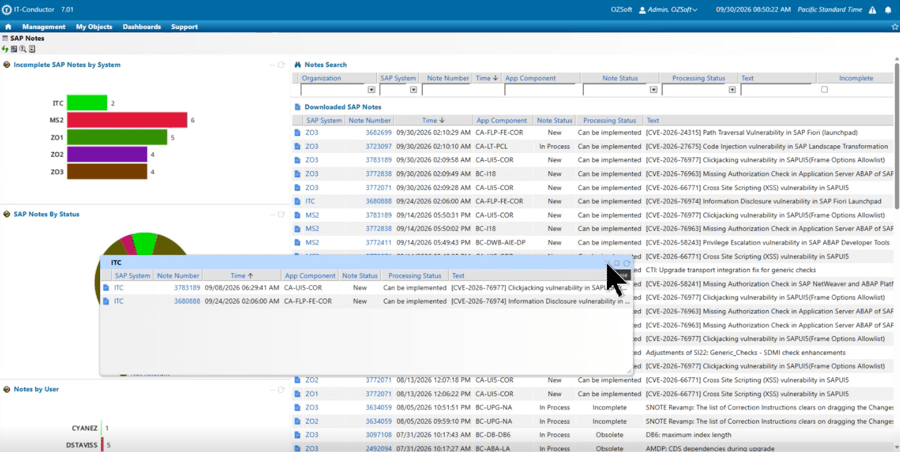900x452 pixels.
Task: Click the chart icon beside SAP Notes By Status
Action: (x=7, y=214)
